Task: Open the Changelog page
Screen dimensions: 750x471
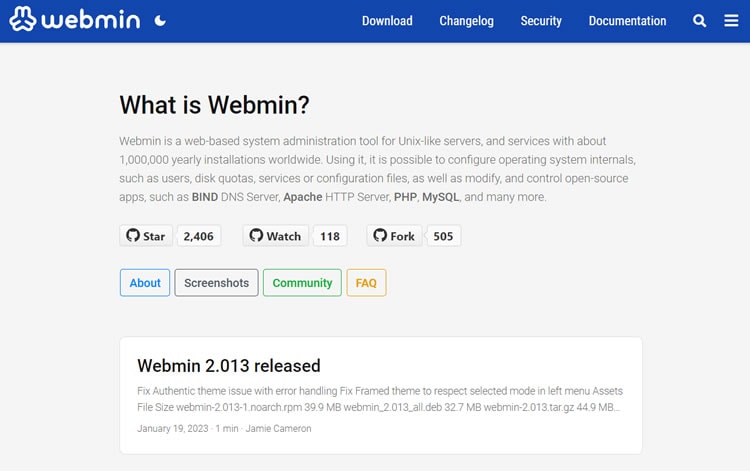Action: 466,21
